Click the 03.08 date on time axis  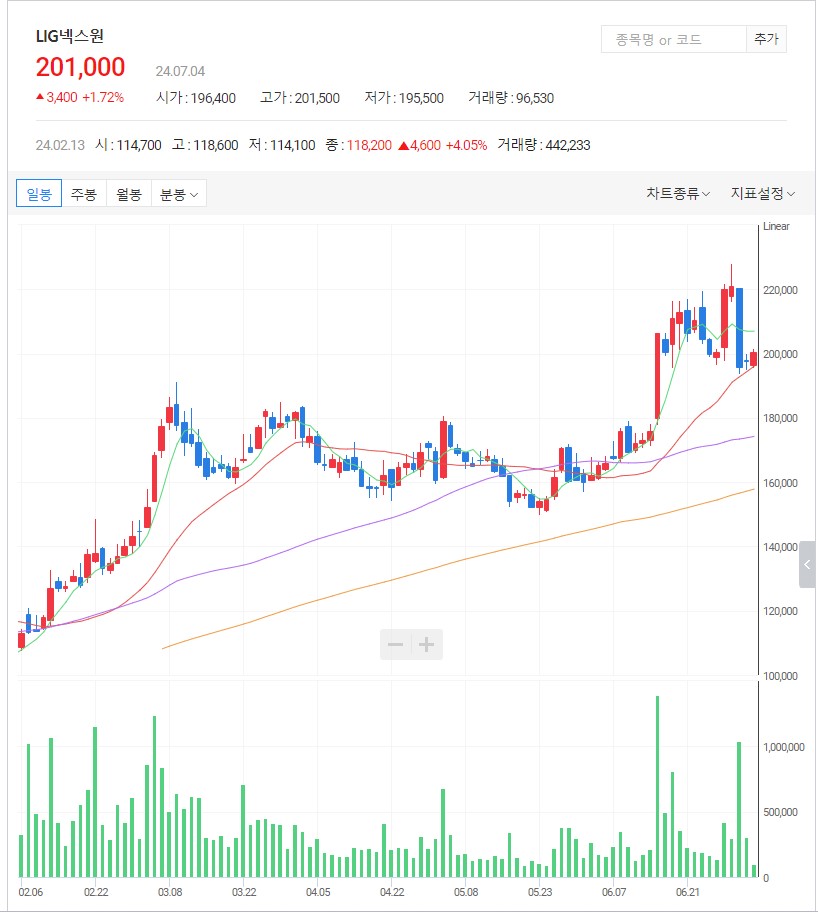(170, 891)
